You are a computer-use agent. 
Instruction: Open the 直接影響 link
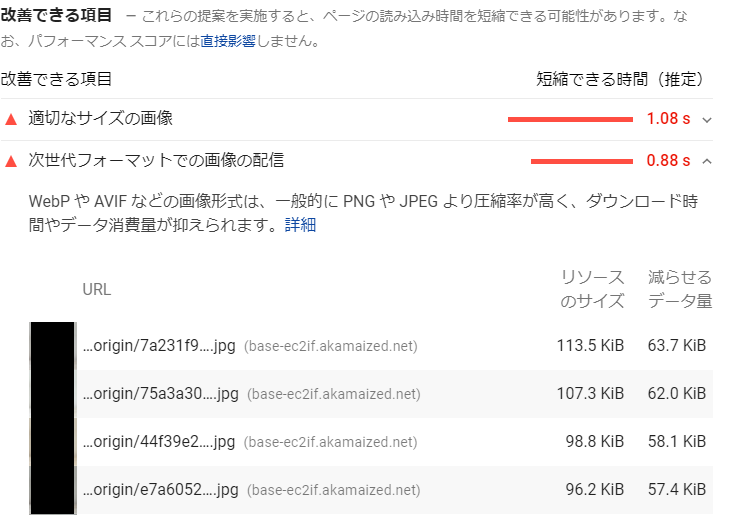[x=228, y=41]
